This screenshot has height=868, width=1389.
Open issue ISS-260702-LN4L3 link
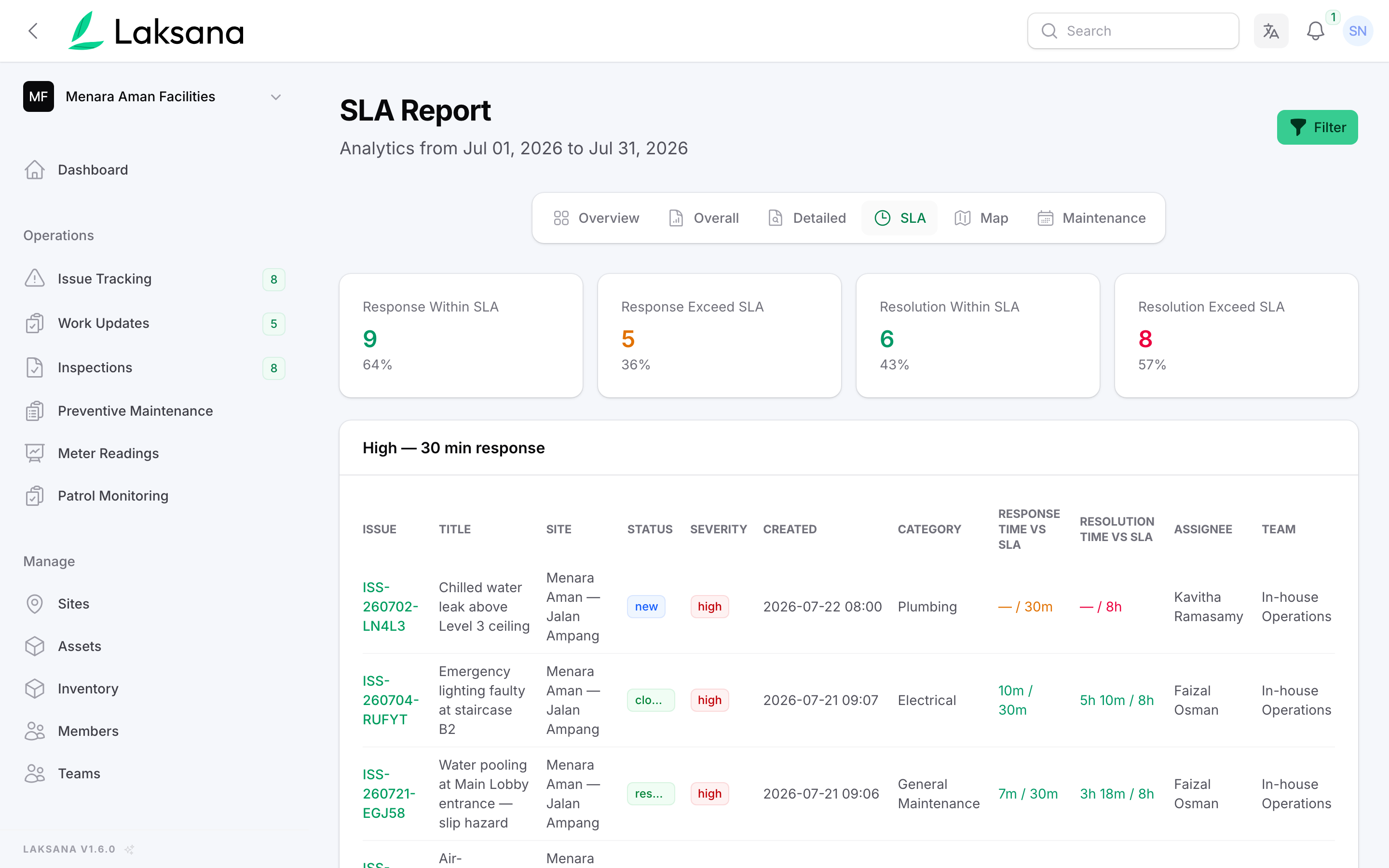point(390,607)
